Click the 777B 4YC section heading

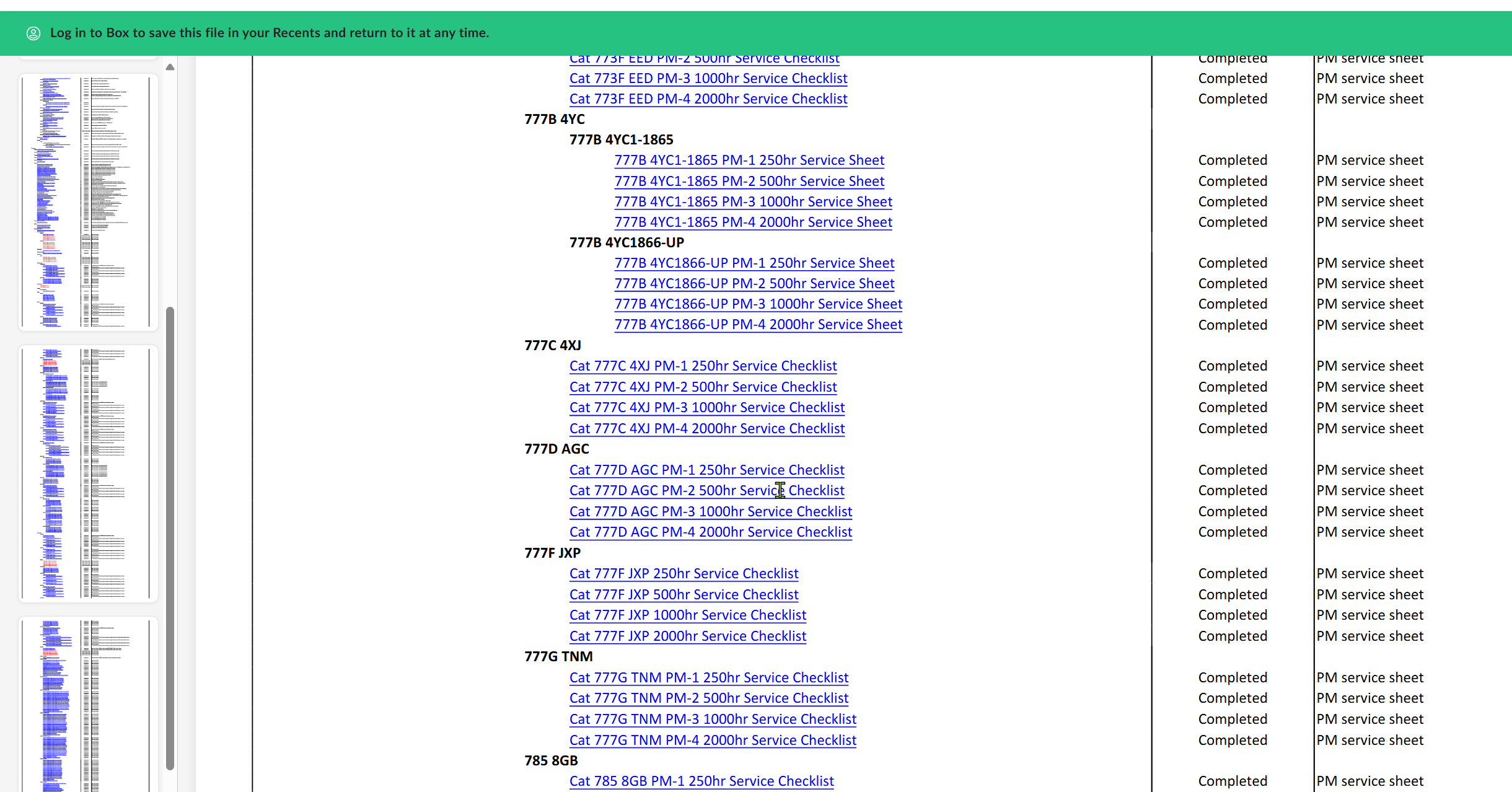555,119
